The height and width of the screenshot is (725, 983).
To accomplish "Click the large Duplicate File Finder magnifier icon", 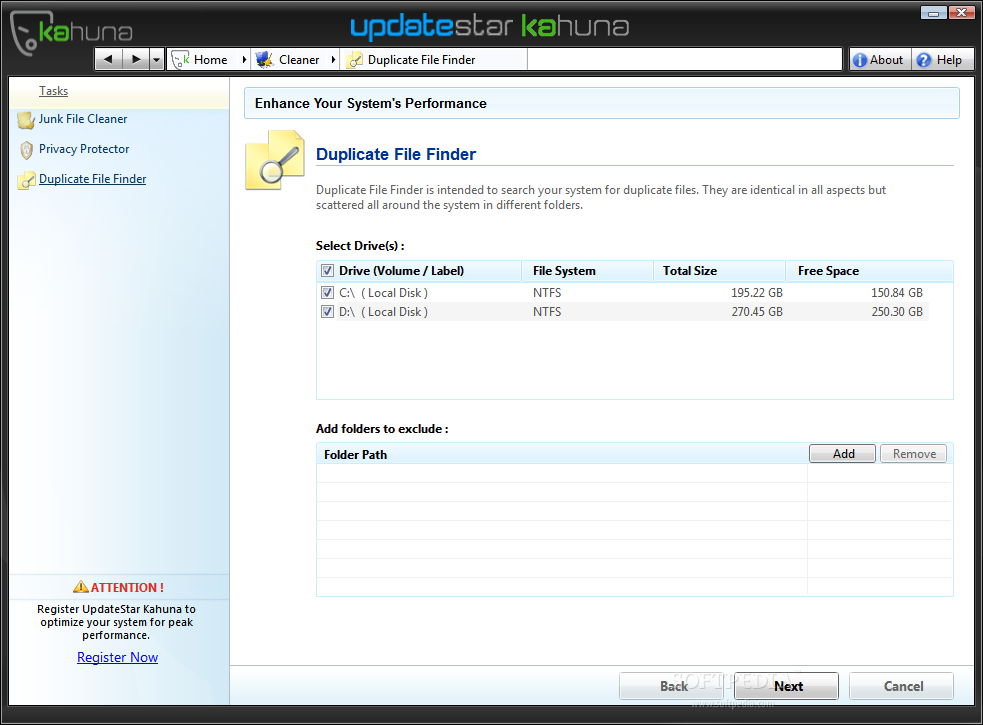I will pos(275,160).
